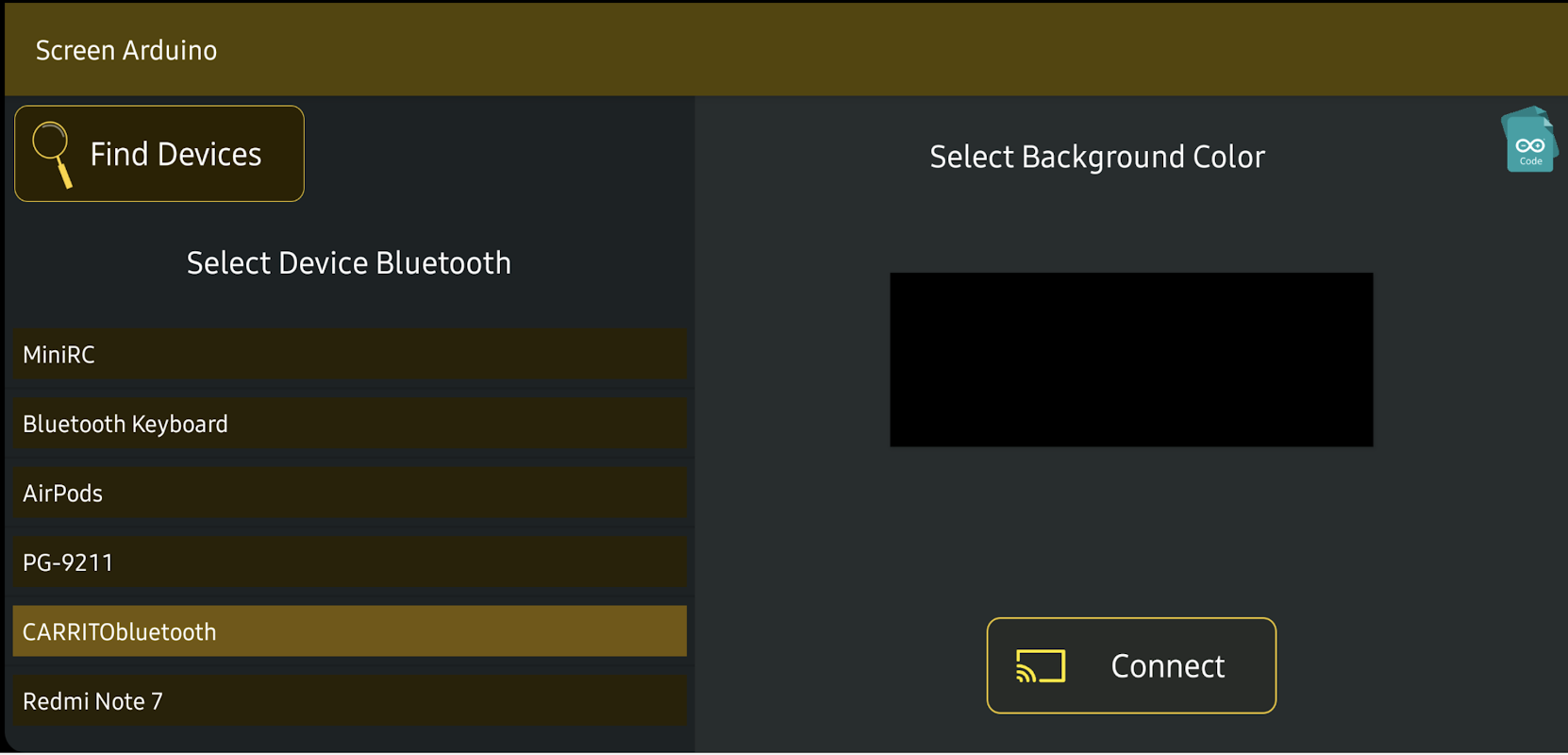Open the black background color swatch
The width and height of the screenshot is (1568, 755).
pyautogui.click(x=1131, y=360)
